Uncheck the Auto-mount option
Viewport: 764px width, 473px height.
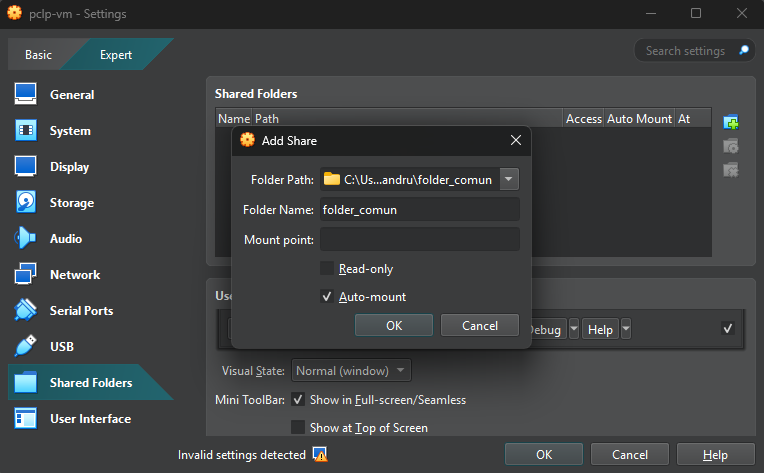pyautogui.click(x=327, y=297)
